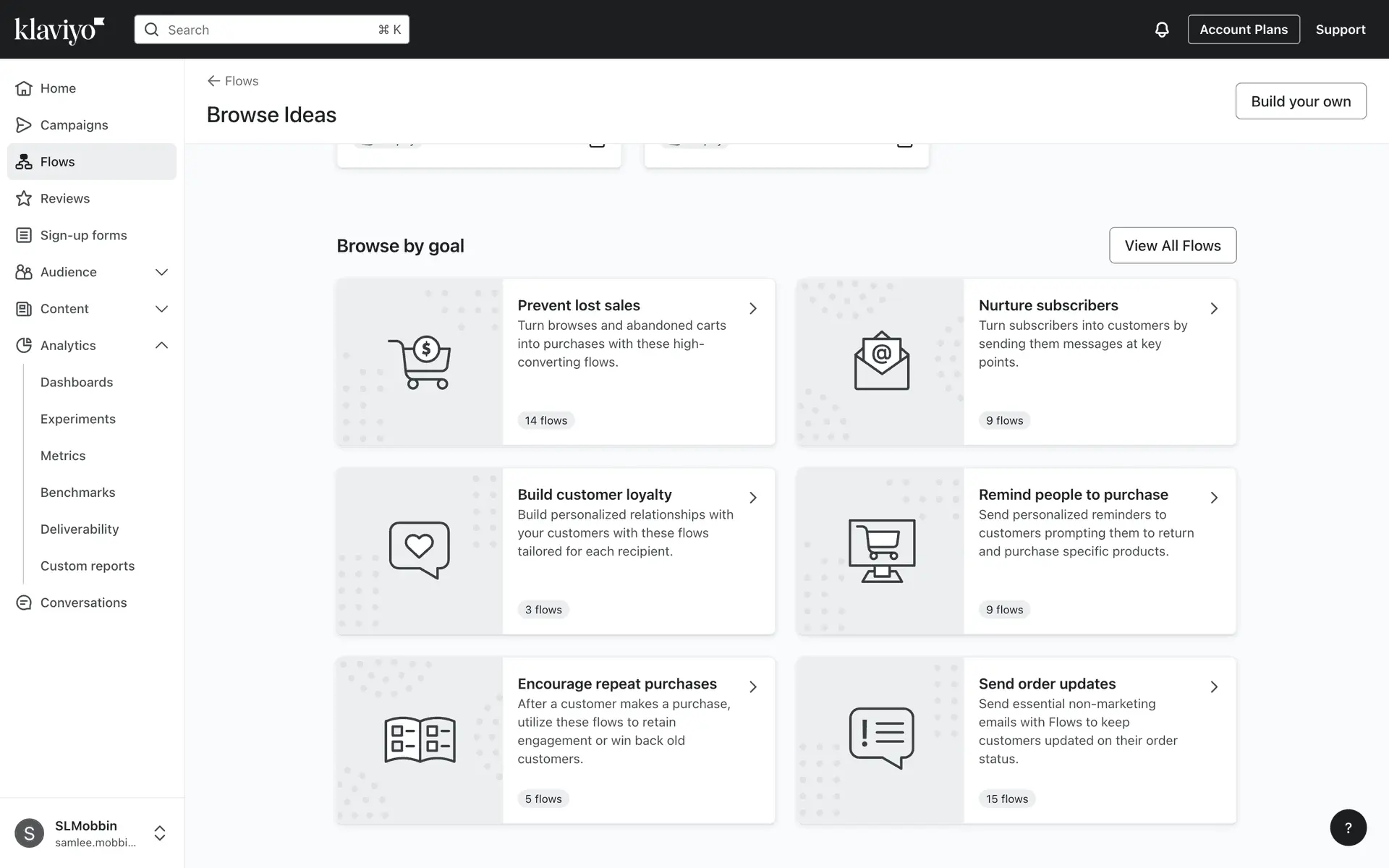Open the SLMobbin account switcher
The width and height of the screenshot is (1389, 868).
tap(160, 833)
